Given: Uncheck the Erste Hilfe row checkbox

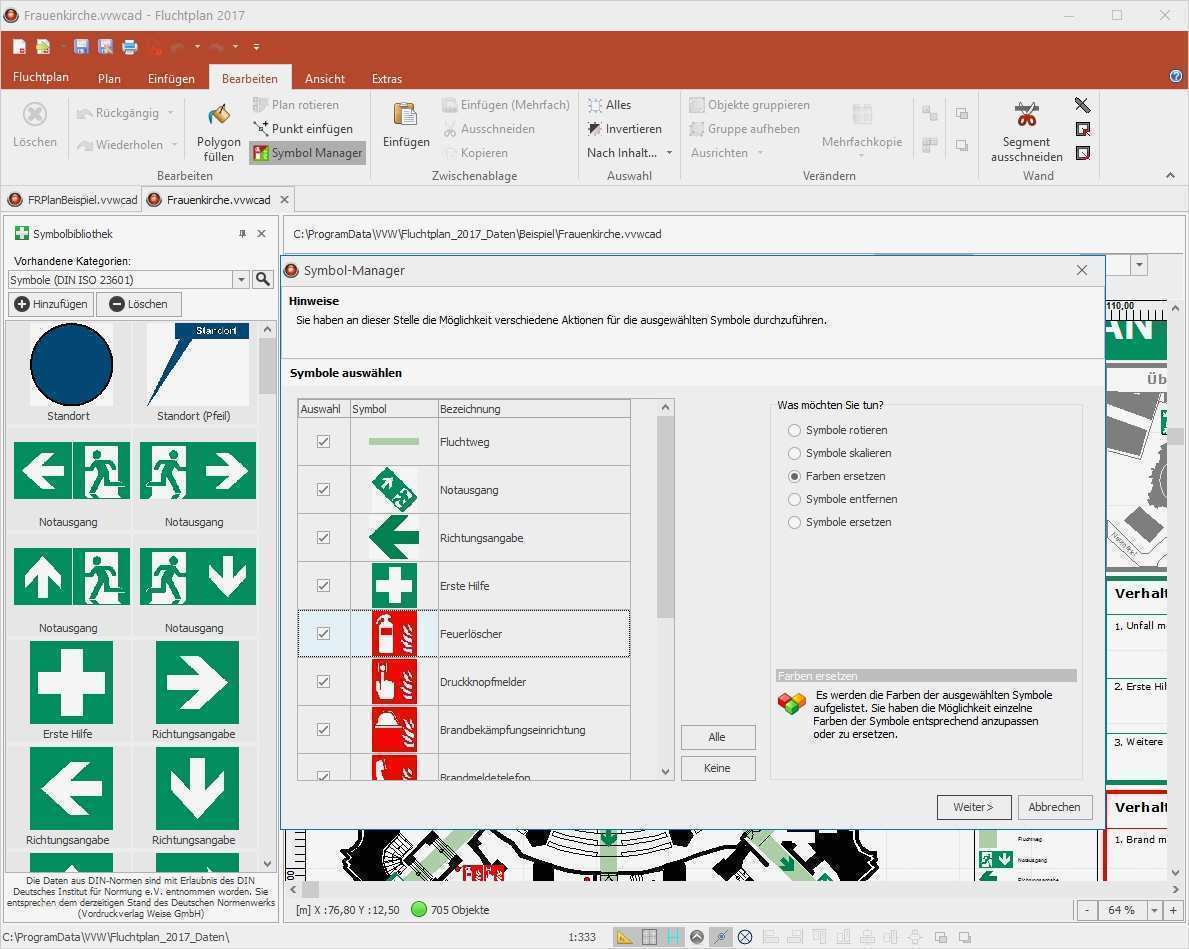Looking at the screenshot, I should click(324, 585).
